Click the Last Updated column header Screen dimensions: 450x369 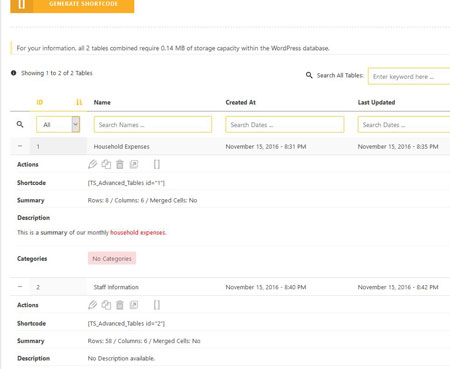376,102
